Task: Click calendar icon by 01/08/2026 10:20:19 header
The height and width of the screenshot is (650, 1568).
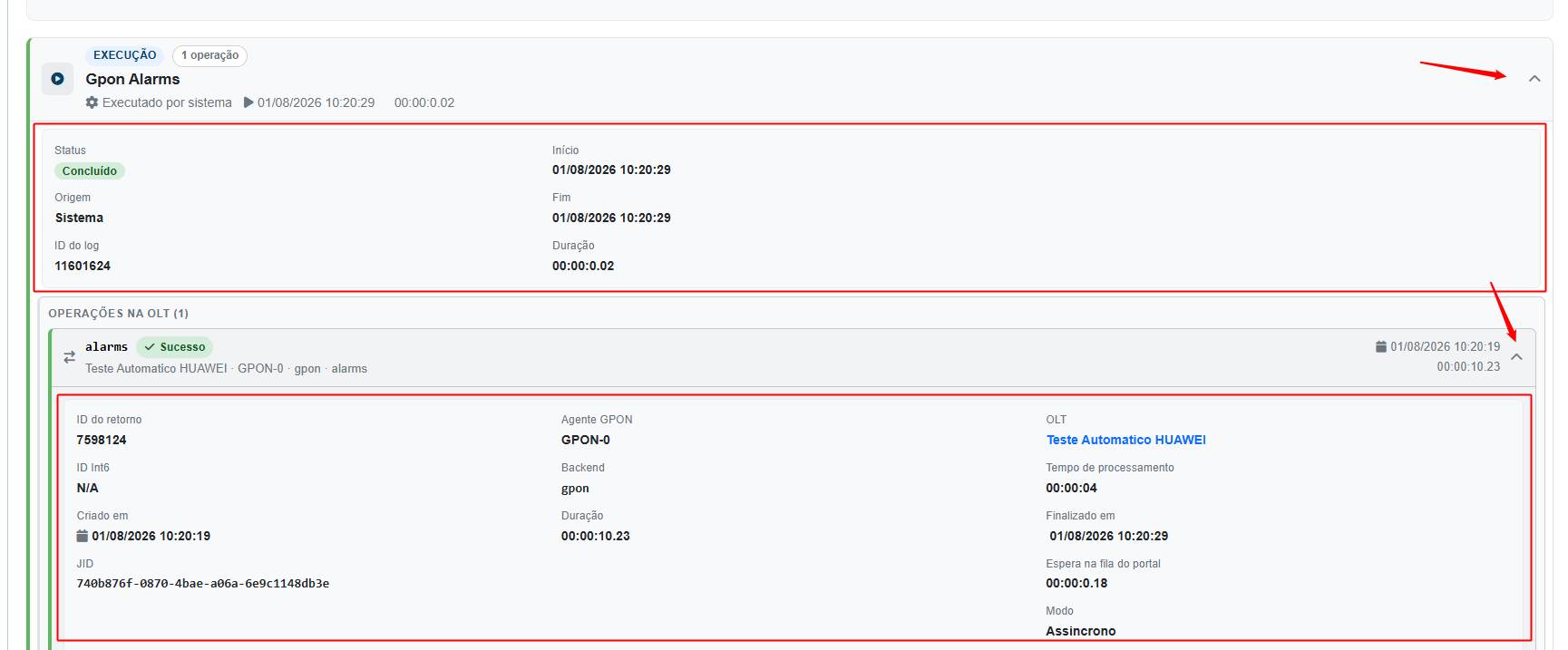Action: [1381, 346]
